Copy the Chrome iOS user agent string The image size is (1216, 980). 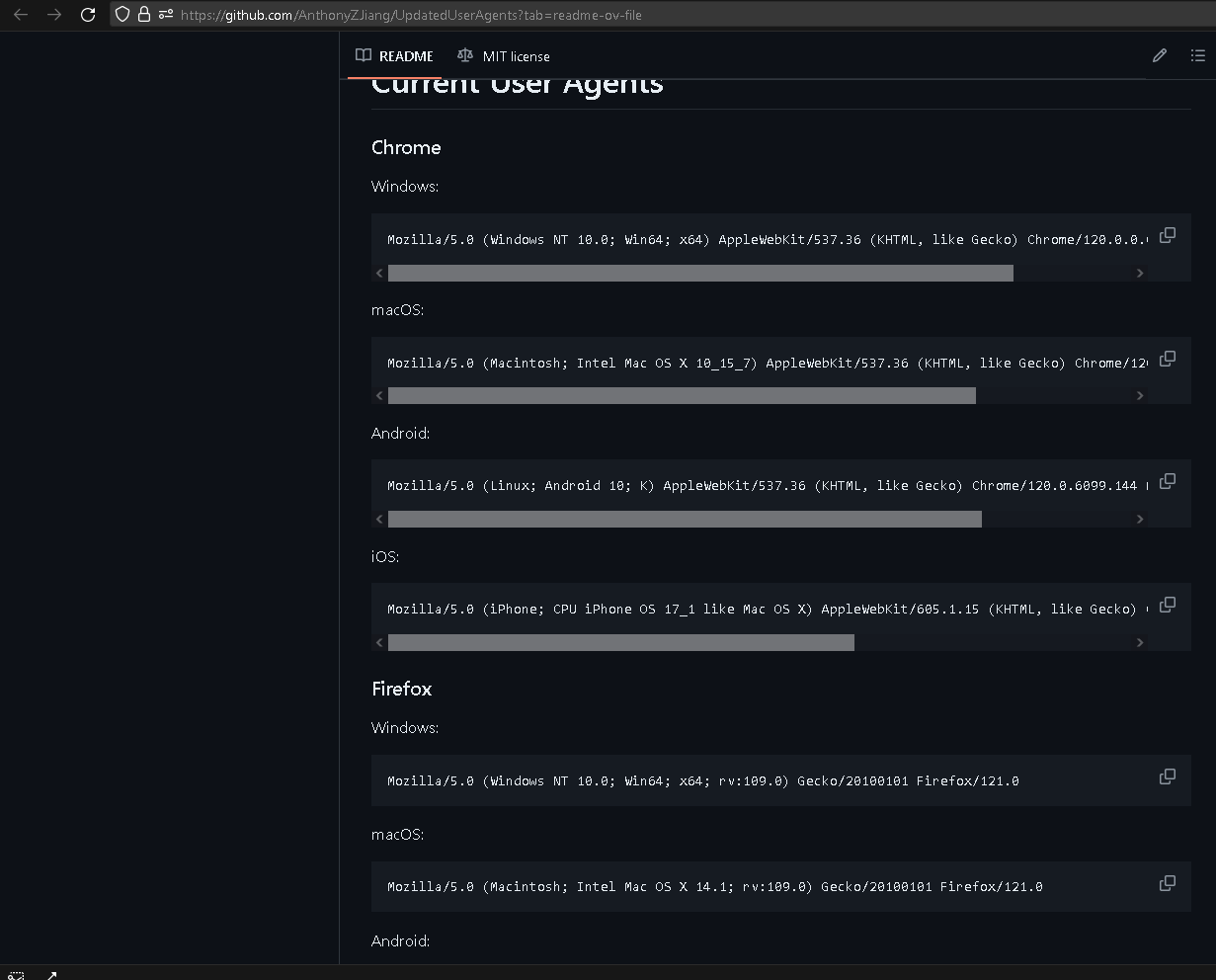tap(1167, 605)
